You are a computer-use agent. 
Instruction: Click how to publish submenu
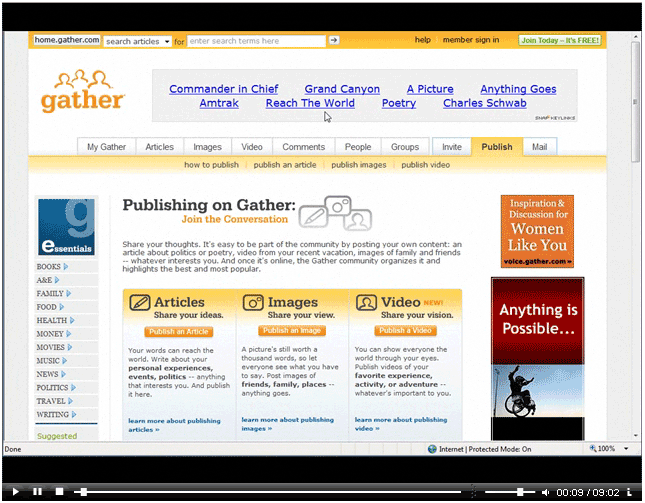[x=211, y=165]
